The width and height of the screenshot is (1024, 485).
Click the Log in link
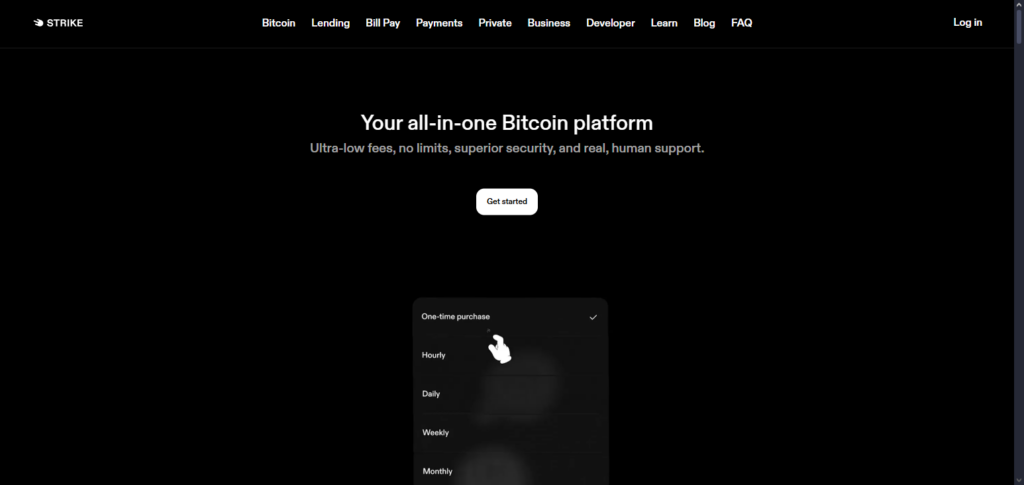click(x=967, y=22)
